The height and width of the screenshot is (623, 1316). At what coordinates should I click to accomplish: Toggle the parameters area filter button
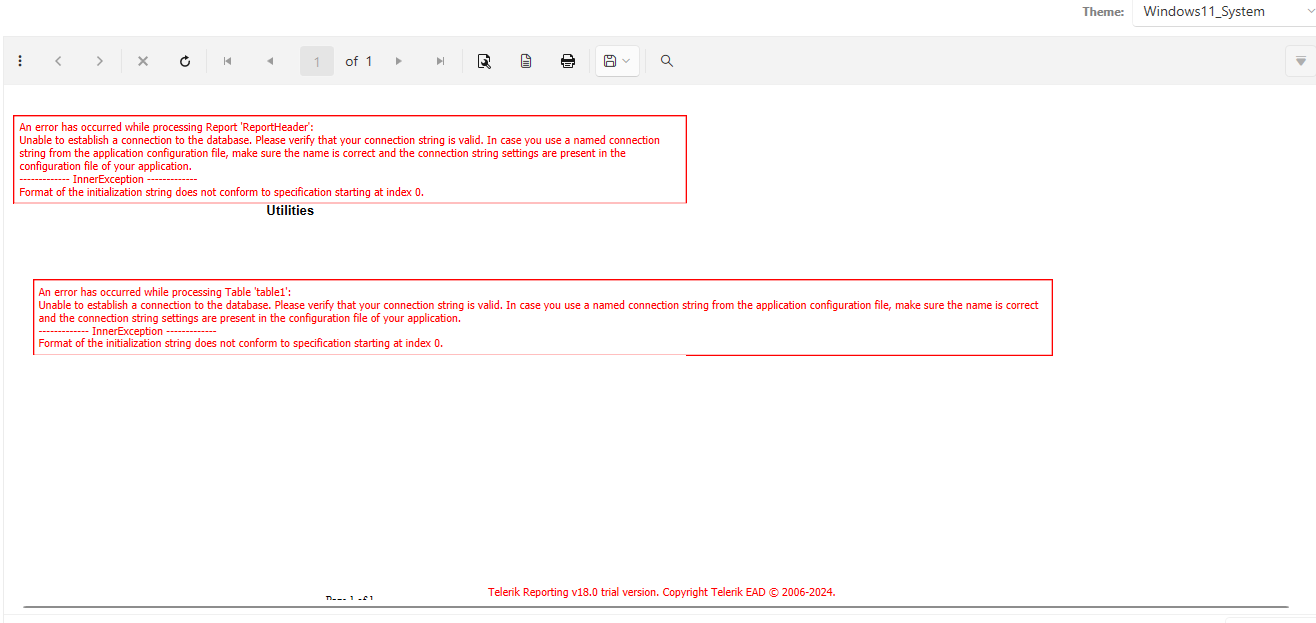1300,61
